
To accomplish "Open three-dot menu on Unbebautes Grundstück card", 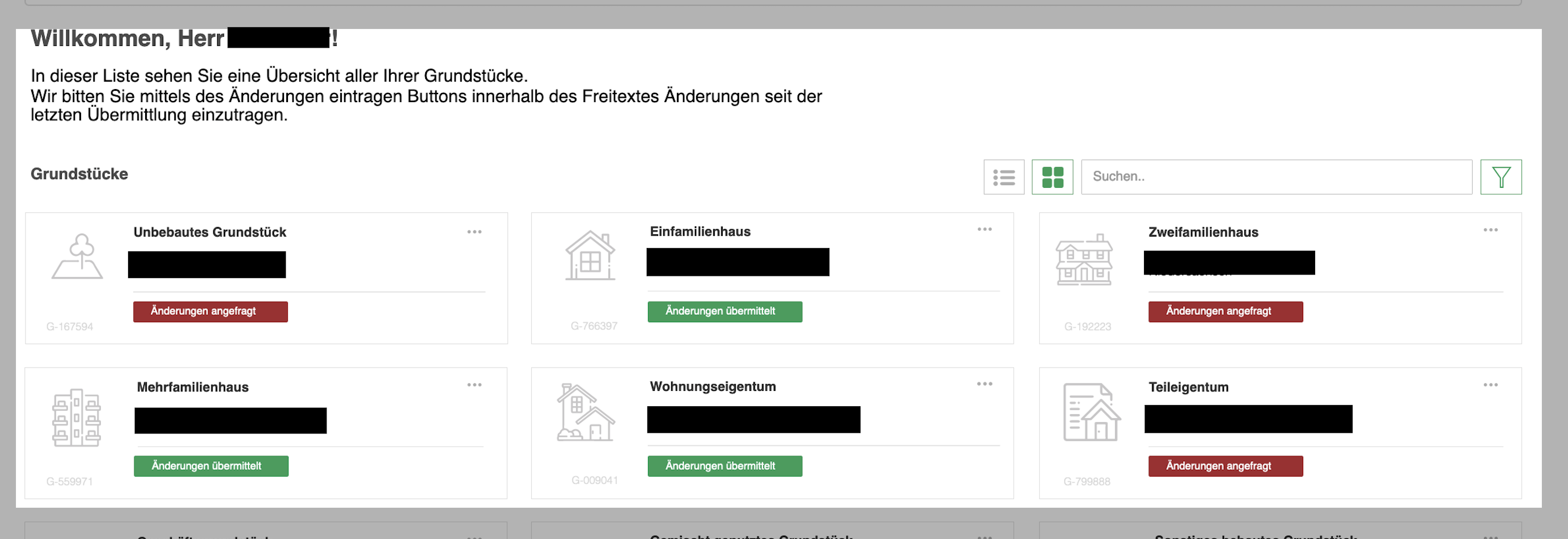I will point(474,232).
